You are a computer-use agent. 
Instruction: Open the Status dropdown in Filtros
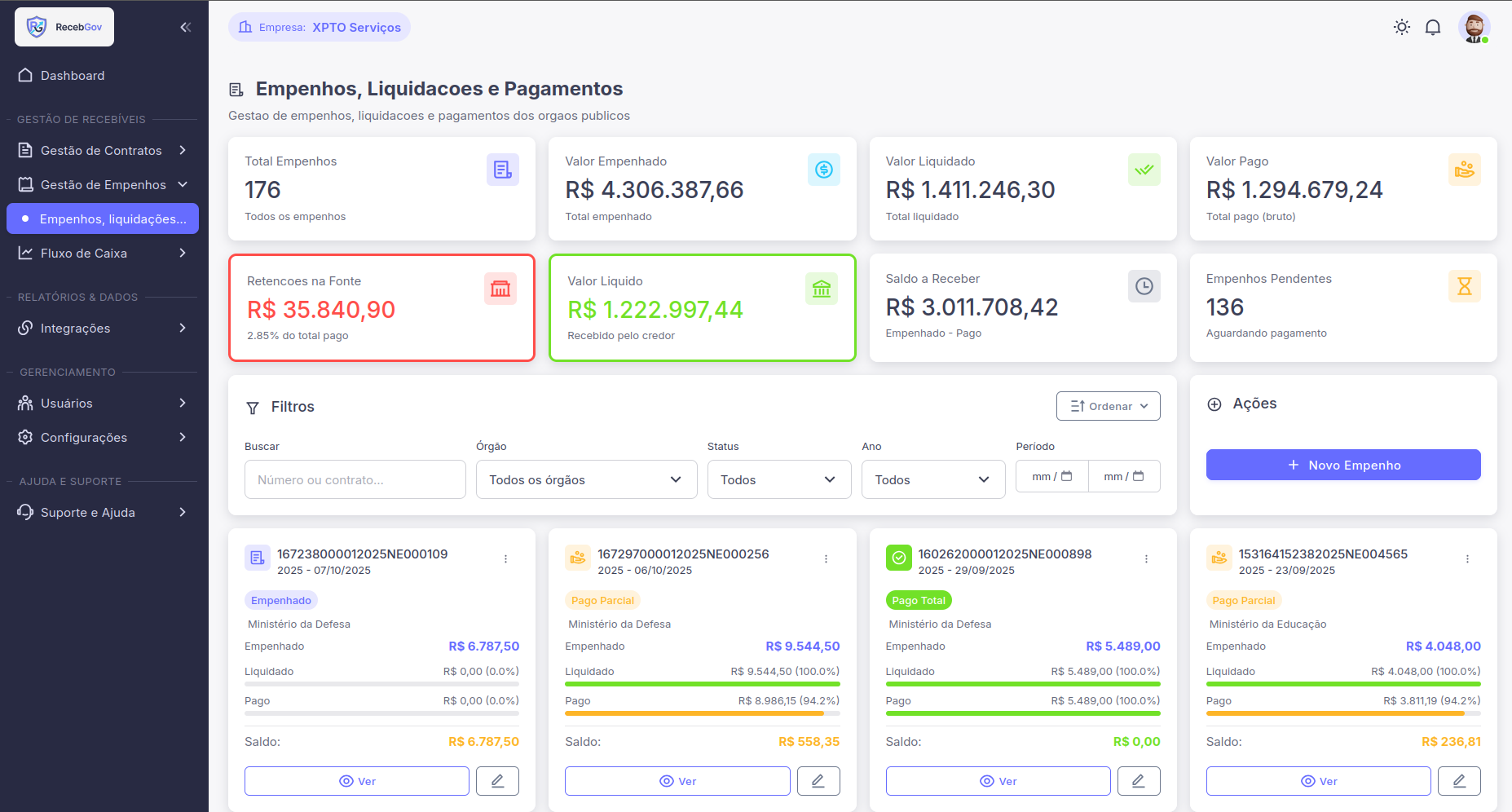click(779, 479)
